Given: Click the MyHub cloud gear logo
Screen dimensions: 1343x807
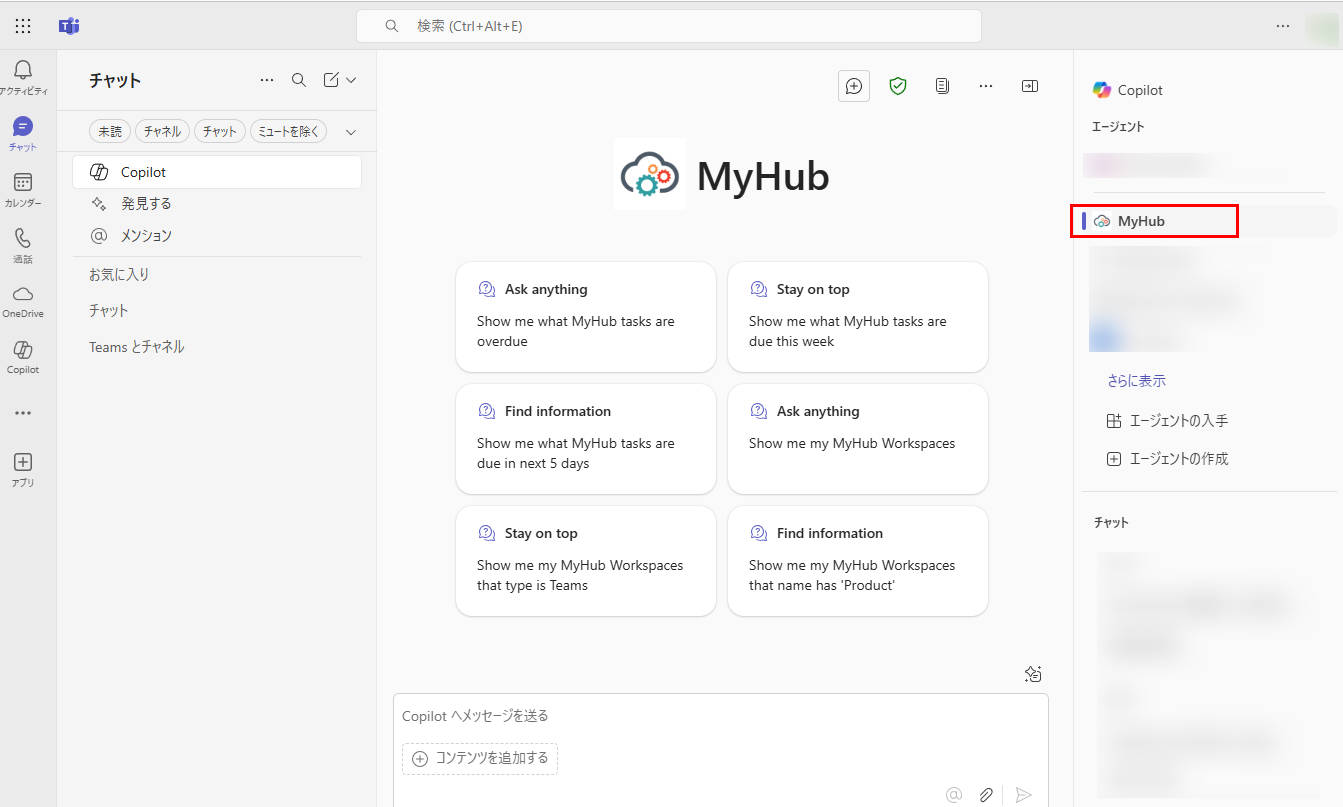Looking at the screenshot, I should 650,175.
